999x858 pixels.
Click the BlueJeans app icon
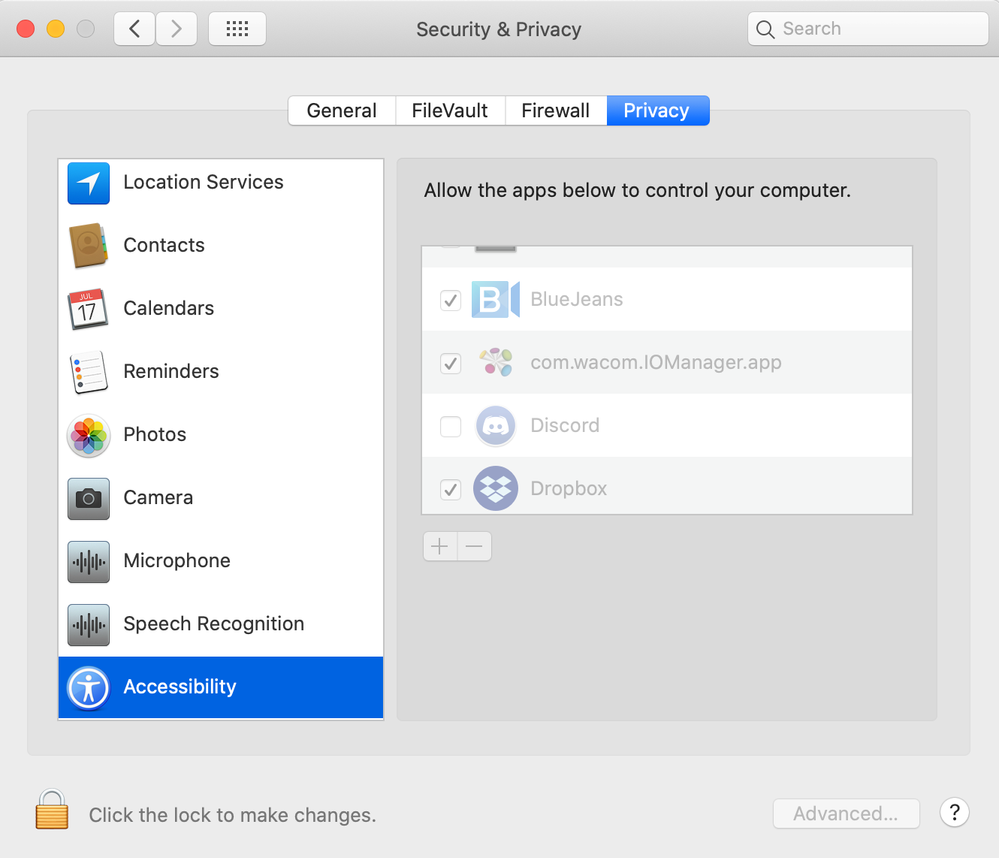click(x=496, y=299)
